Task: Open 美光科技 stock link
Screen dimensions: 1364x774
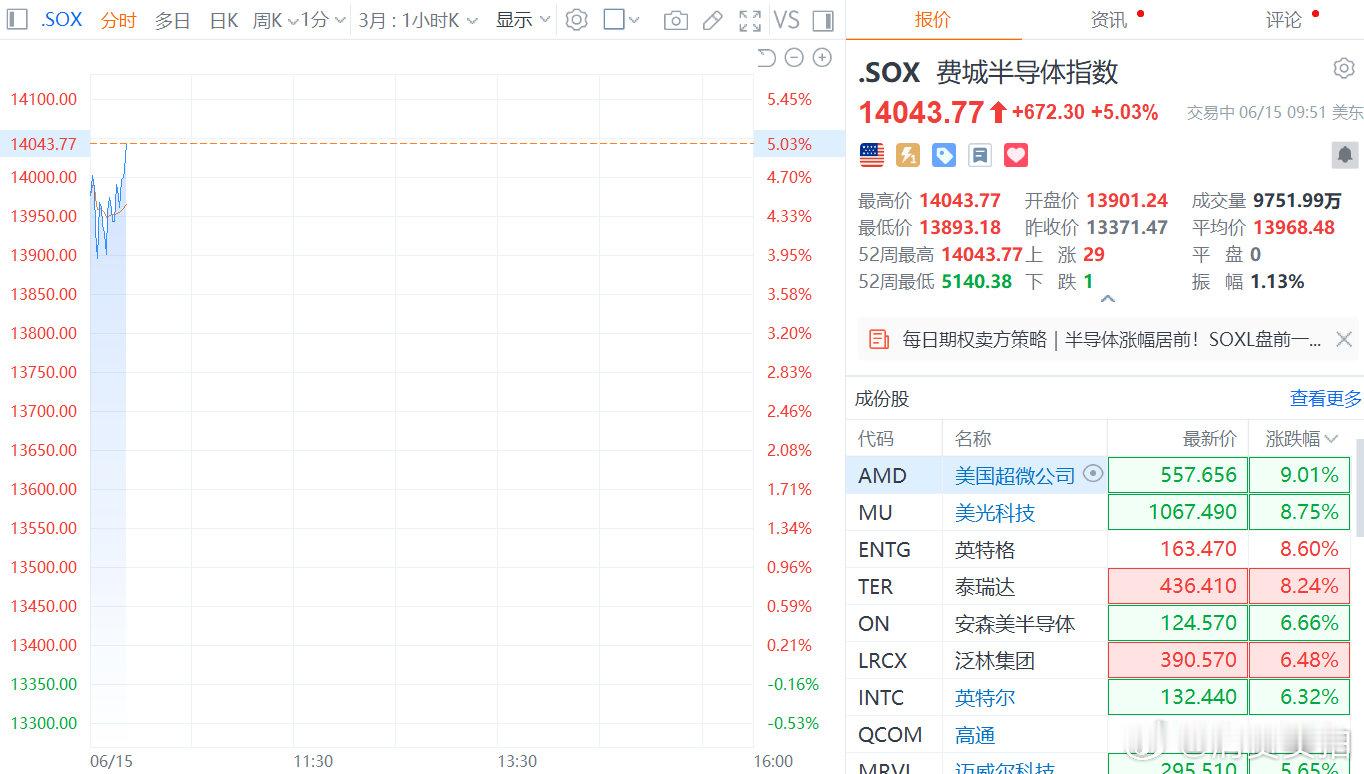Action: 994,512
